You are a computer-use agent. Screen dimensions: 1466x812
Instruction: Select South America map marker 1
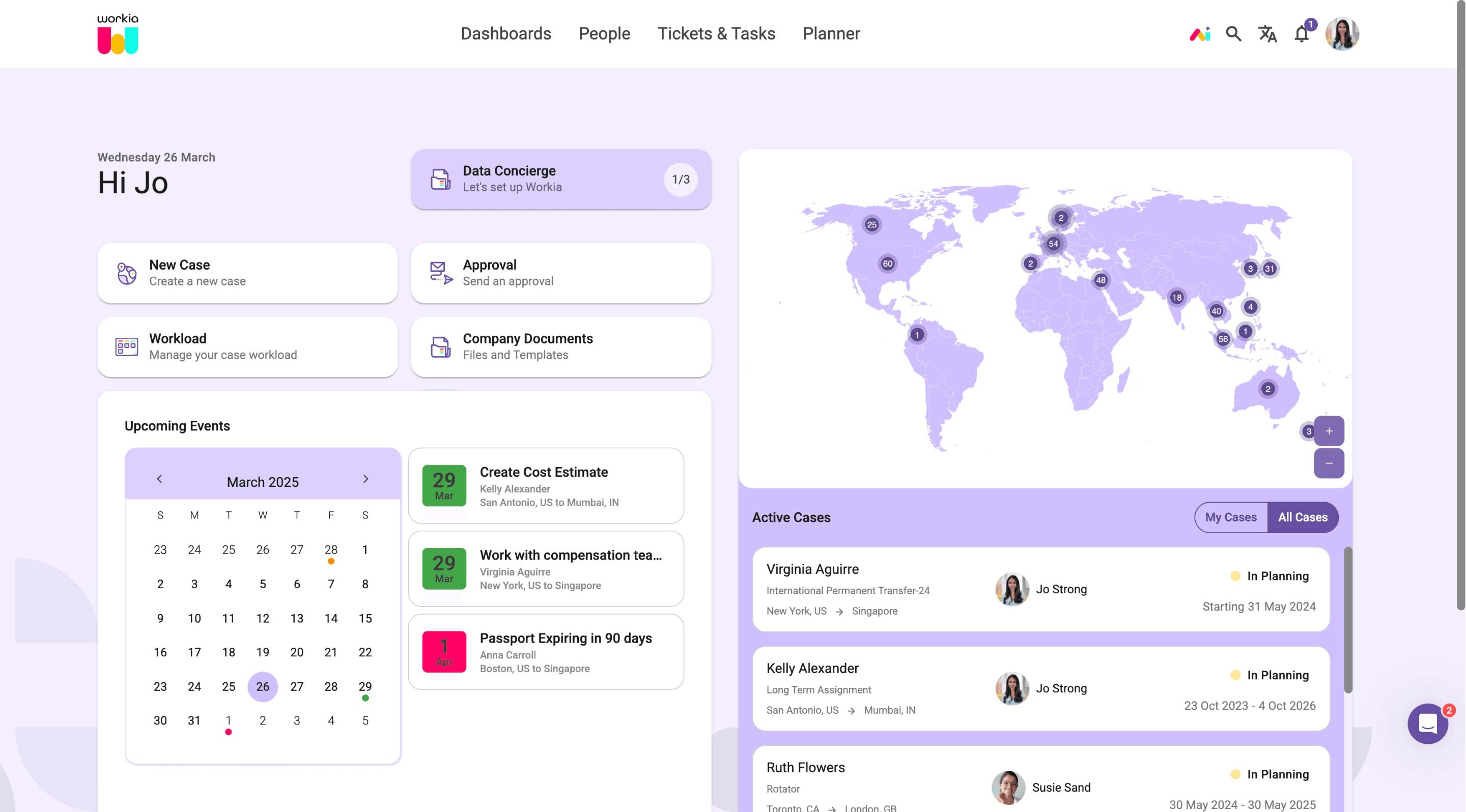(x=917, y=334)
